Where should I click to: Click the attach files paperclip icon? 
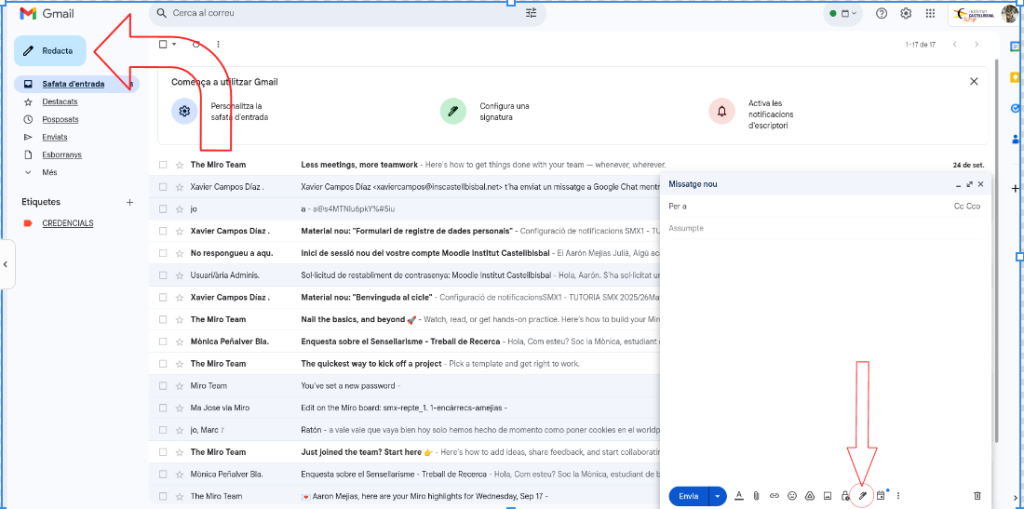pos(756,496)
